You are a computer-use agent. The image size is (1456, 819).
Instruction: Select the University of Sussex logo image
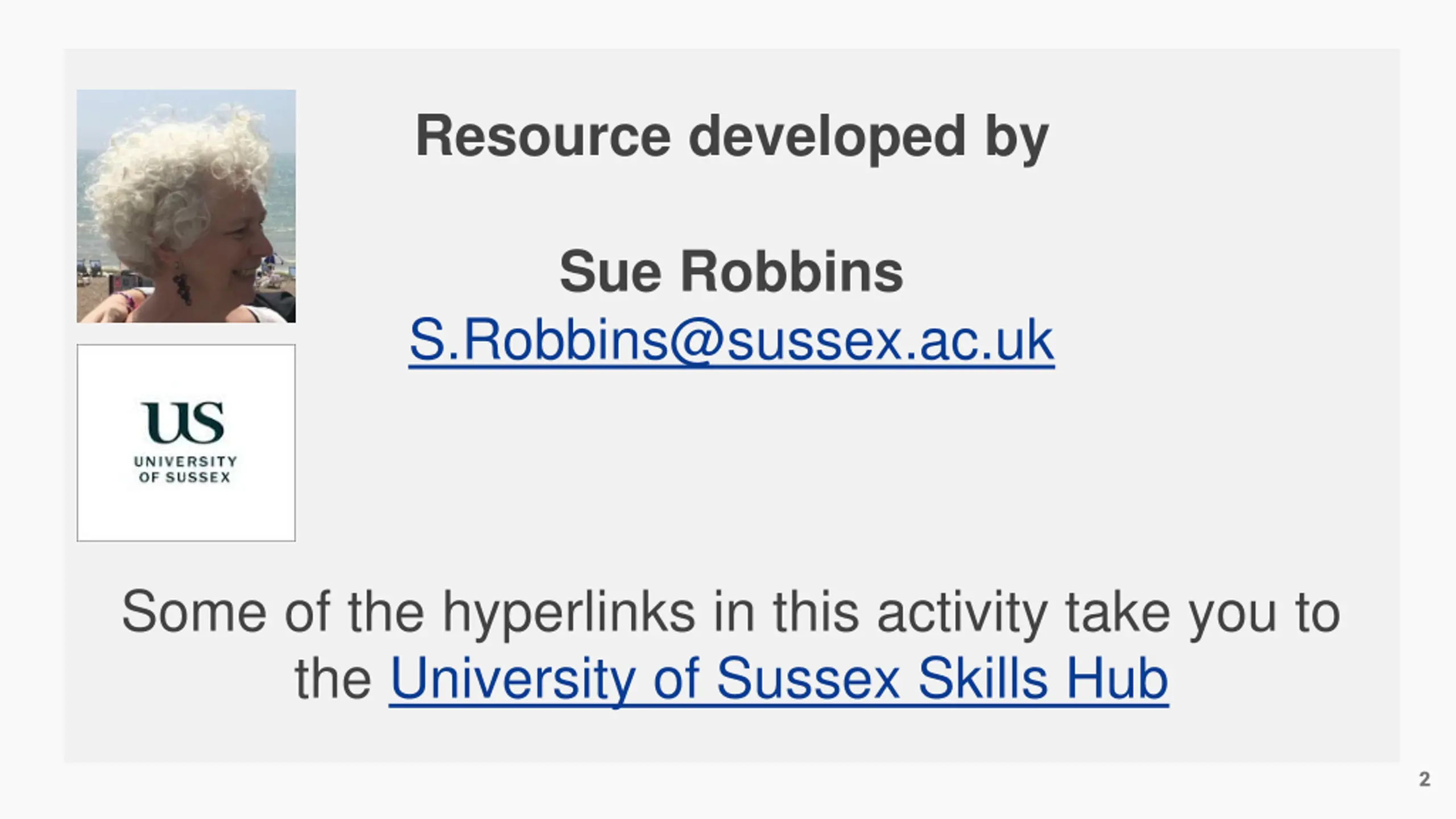click(x=186, y=442)
